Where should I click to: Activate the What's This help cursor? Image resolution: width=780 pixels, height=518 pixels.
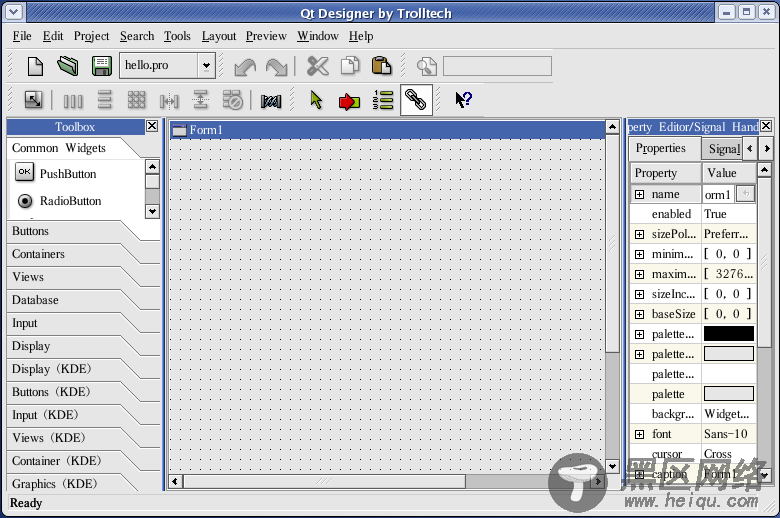point(463,100)
